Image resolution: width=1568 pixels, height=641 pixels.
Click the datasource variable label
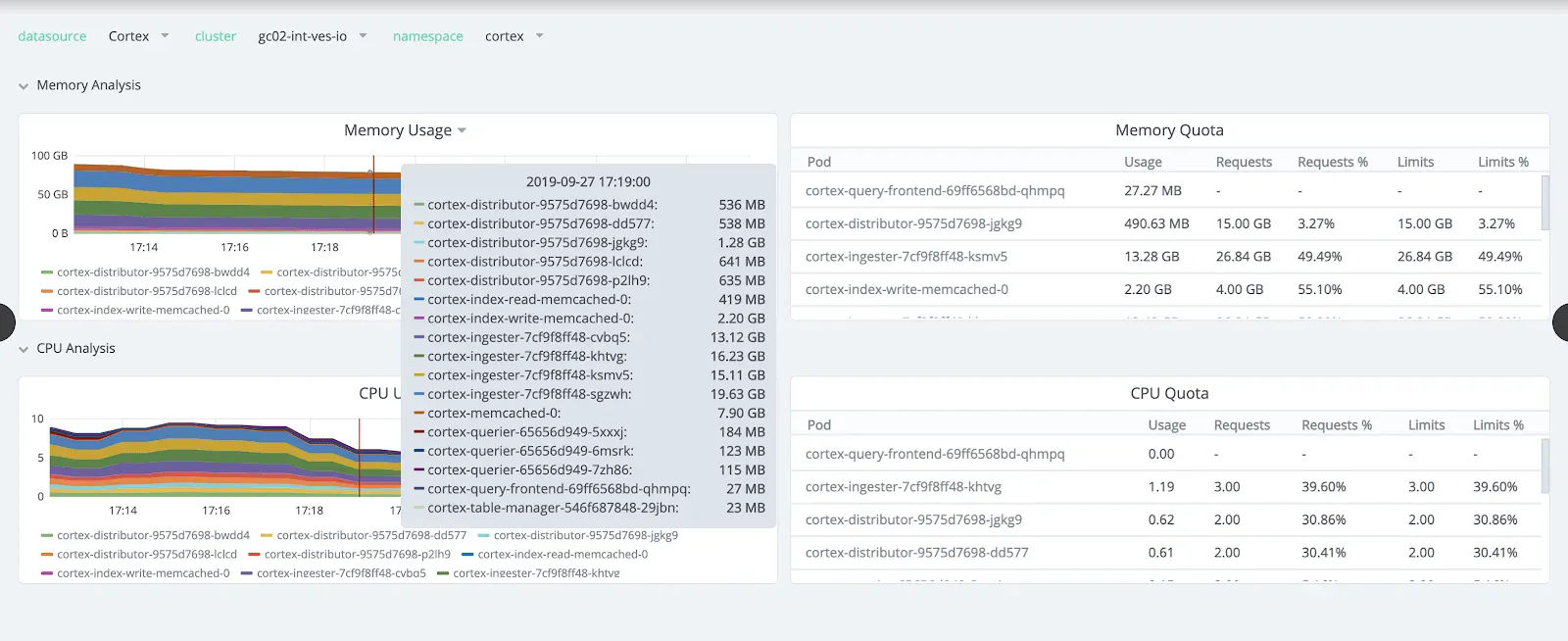(52, 36)
